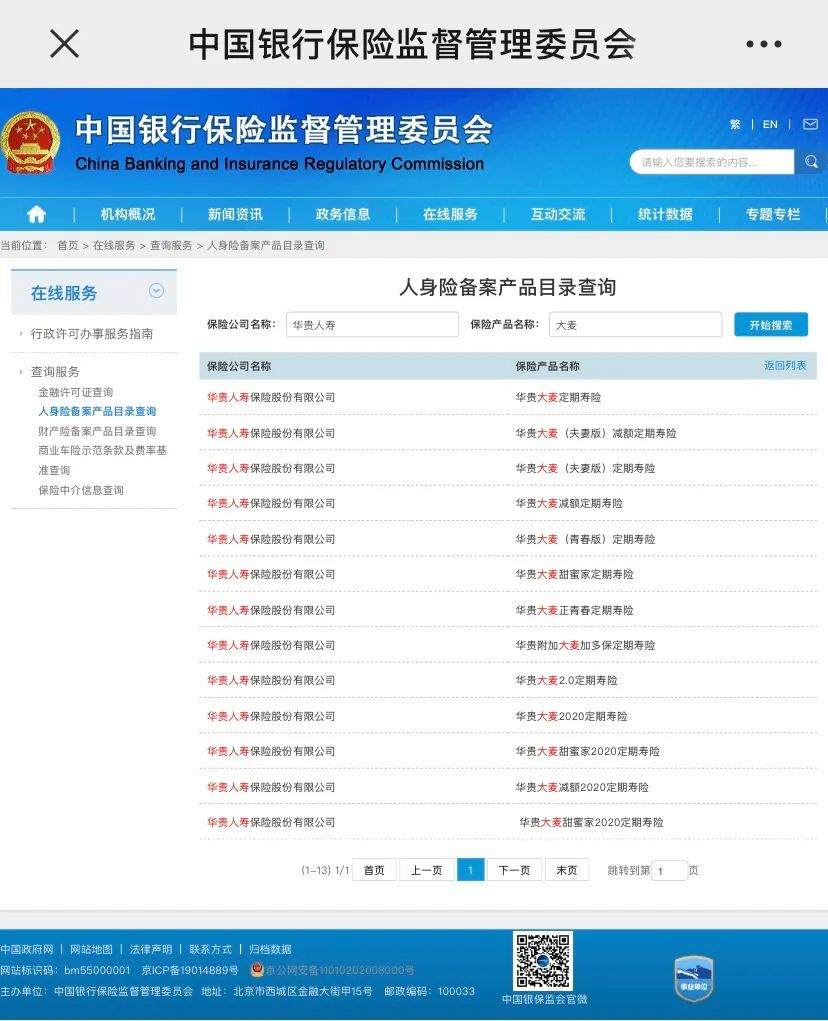The image size is (828, 1021).
Task: Select 华贵大麦甜蜜家定期寿险 product
Action: click(x=574, y=574)
